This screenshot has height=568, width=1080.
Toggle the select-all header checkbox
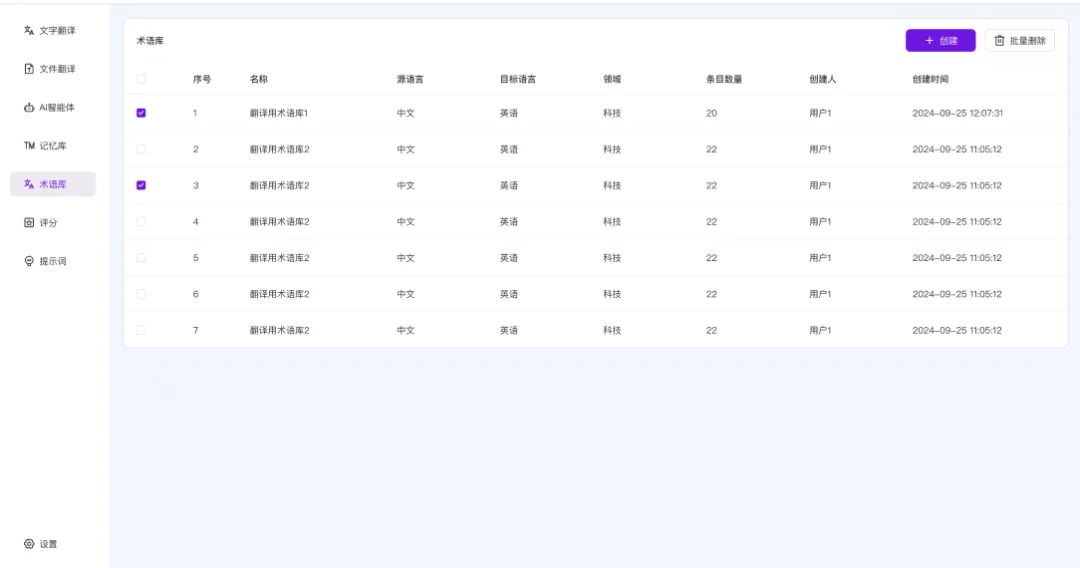(141, 79)
